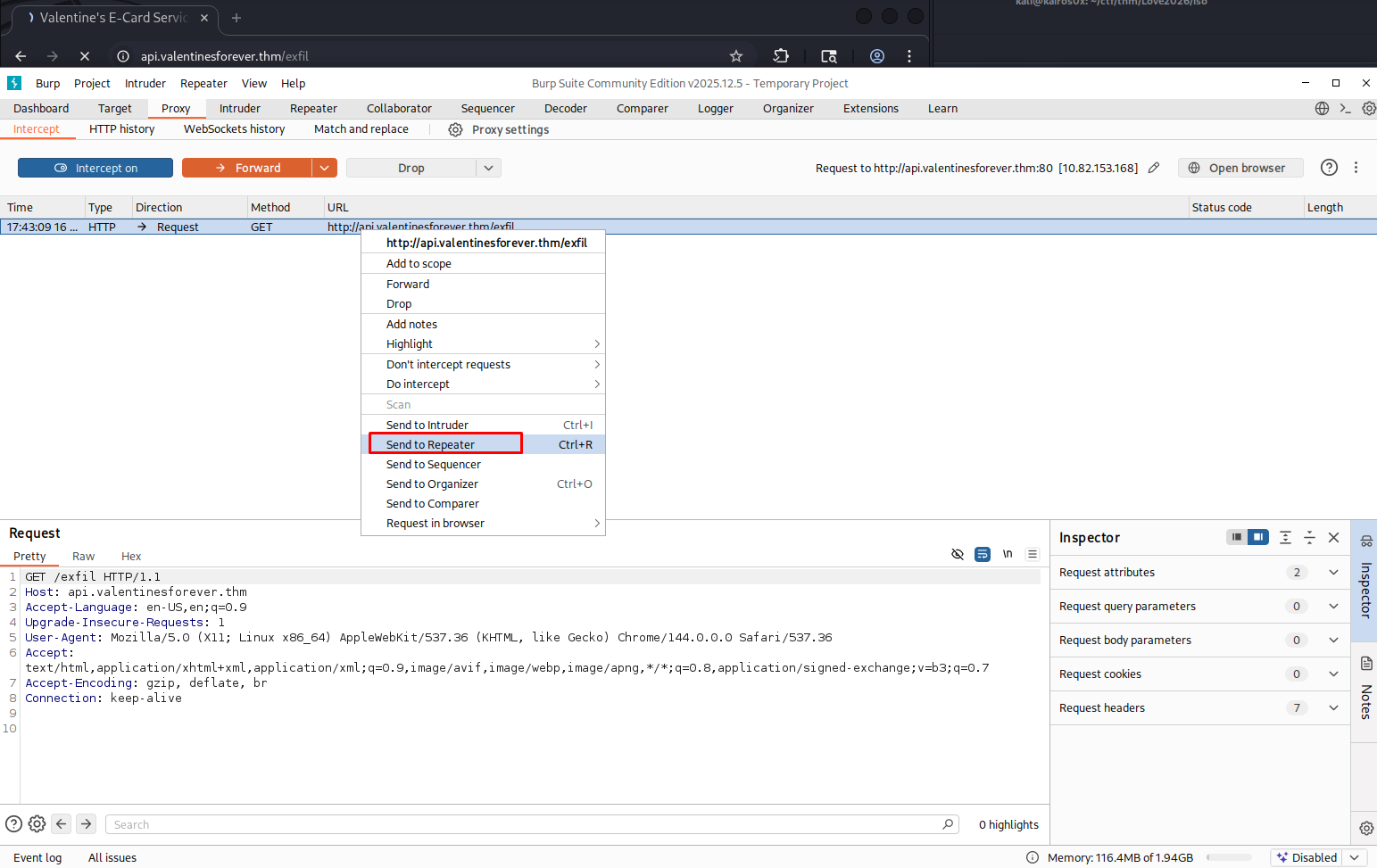Click the Open browser button

(x=1240, y=168)
